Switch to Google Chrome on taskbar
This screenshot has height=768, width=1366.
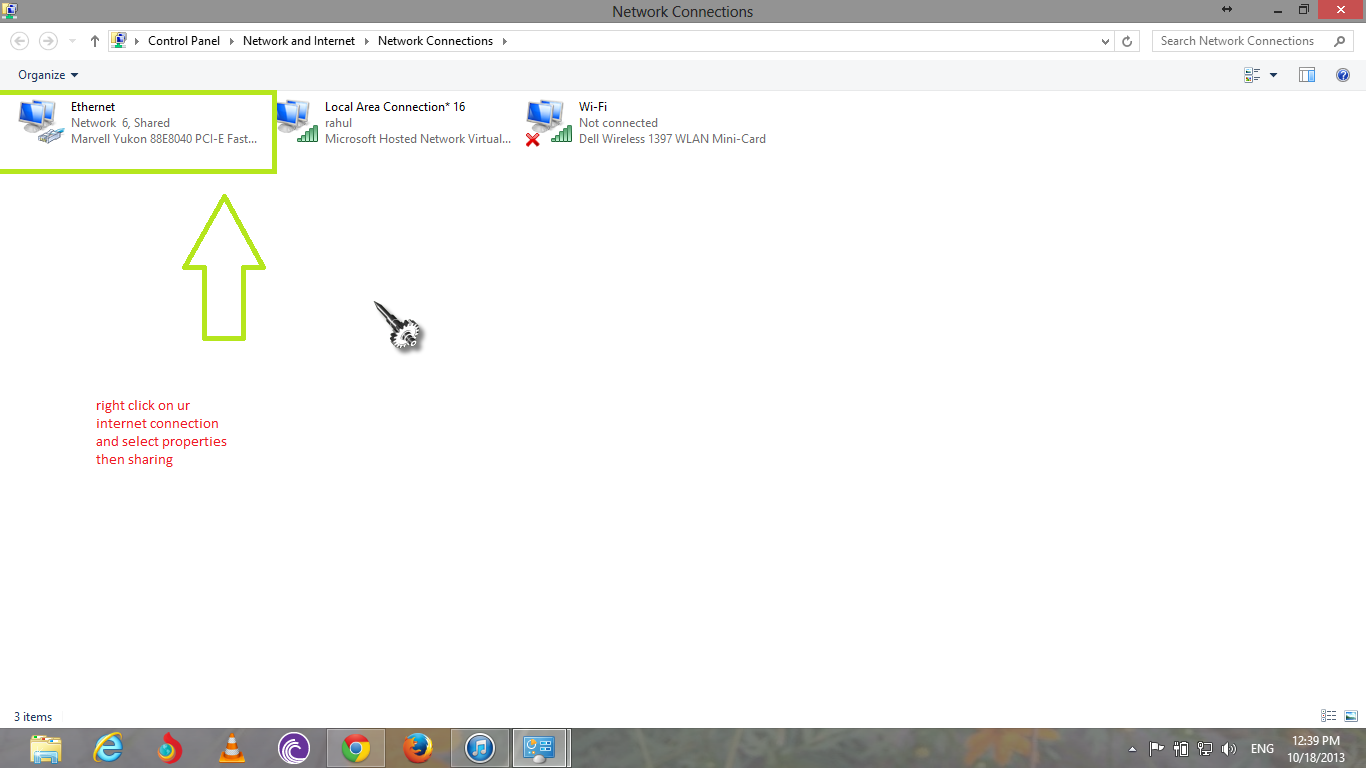(x=356, y=748)
